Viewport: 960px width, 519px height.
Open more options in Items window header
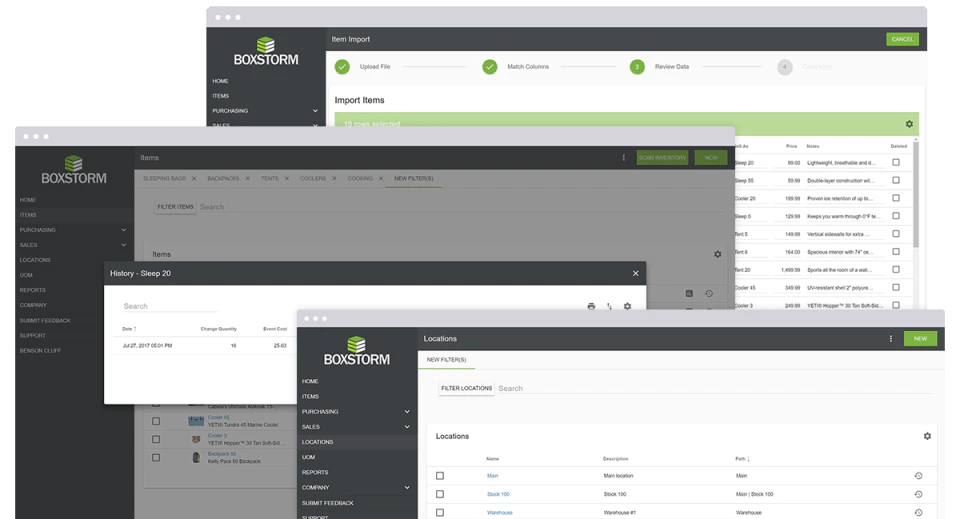pos(624,158)
